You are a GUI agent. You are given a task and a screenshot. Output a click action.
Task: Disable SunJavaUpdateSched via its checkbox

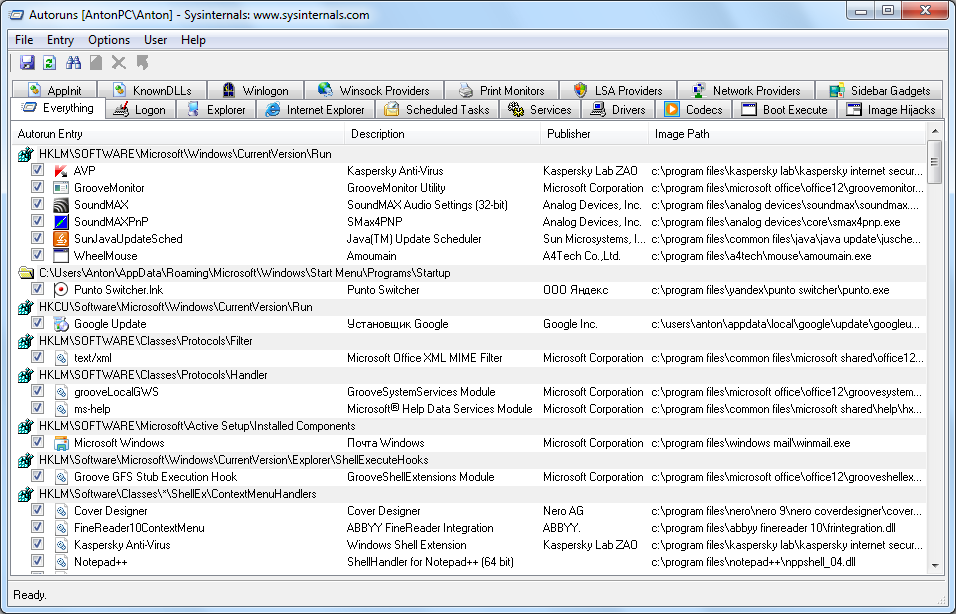(37, 238)
